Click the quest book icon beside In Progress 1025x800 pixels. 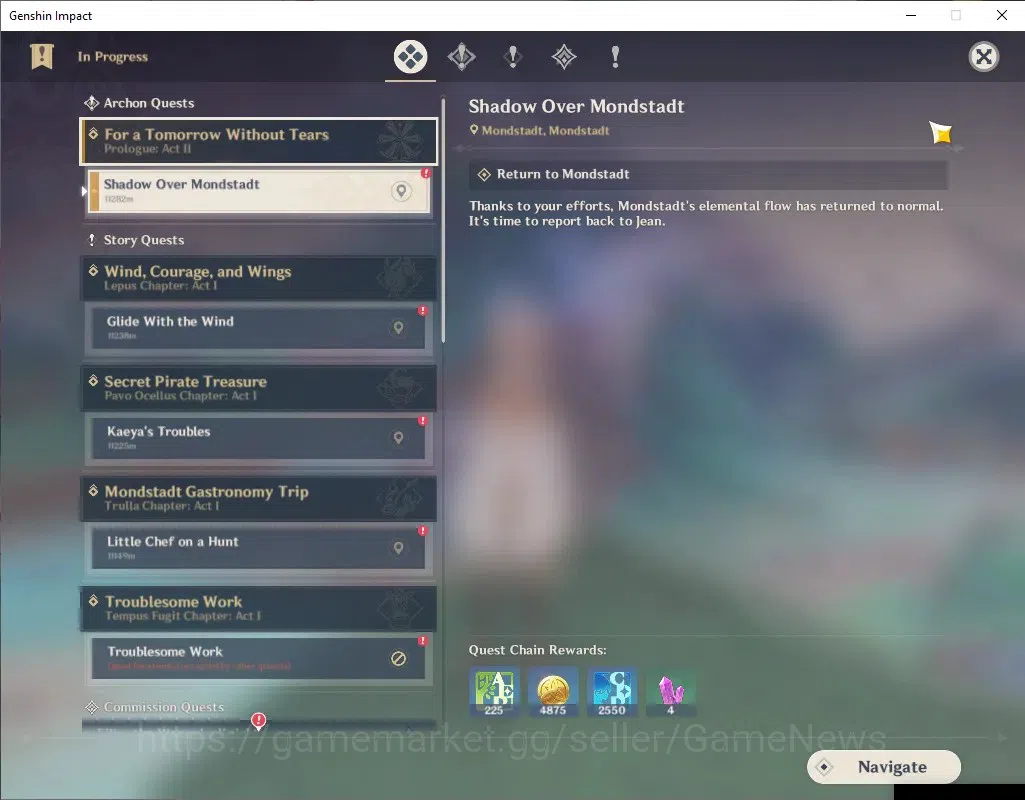[42, 56]
